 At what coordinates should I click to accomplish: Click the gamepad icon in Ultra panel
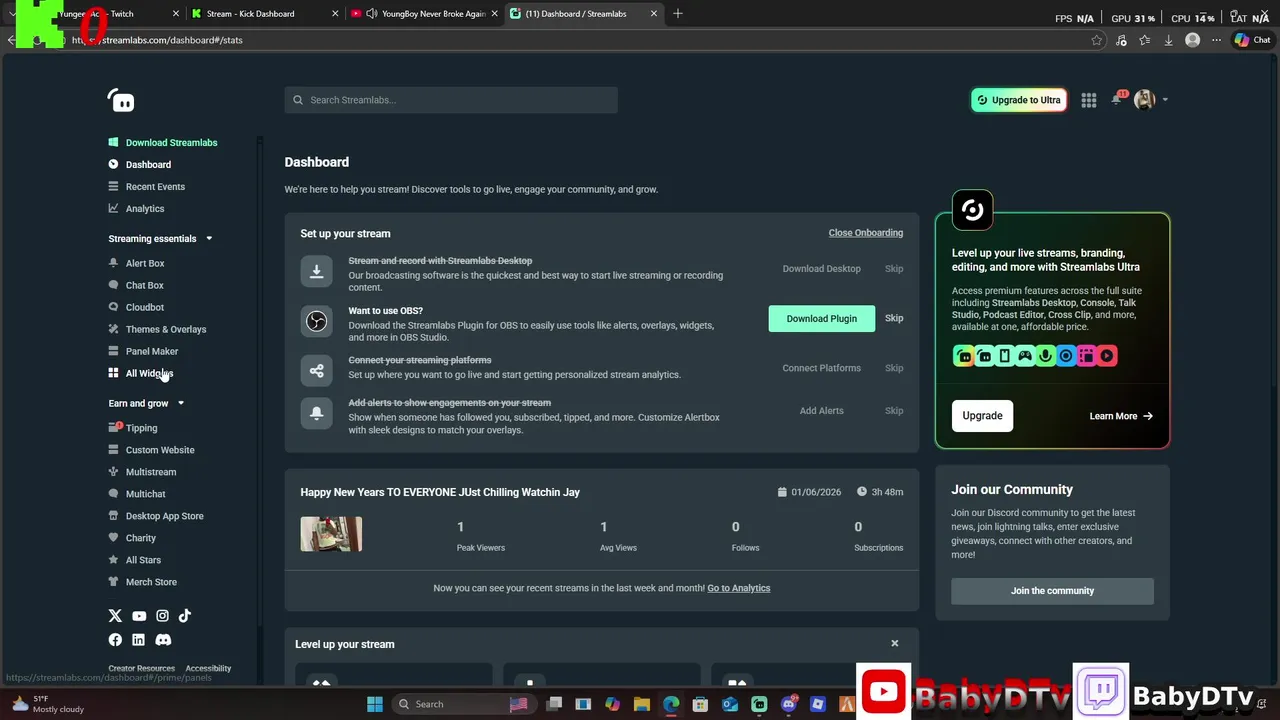pyautogui.click(x=1025, y=356)
